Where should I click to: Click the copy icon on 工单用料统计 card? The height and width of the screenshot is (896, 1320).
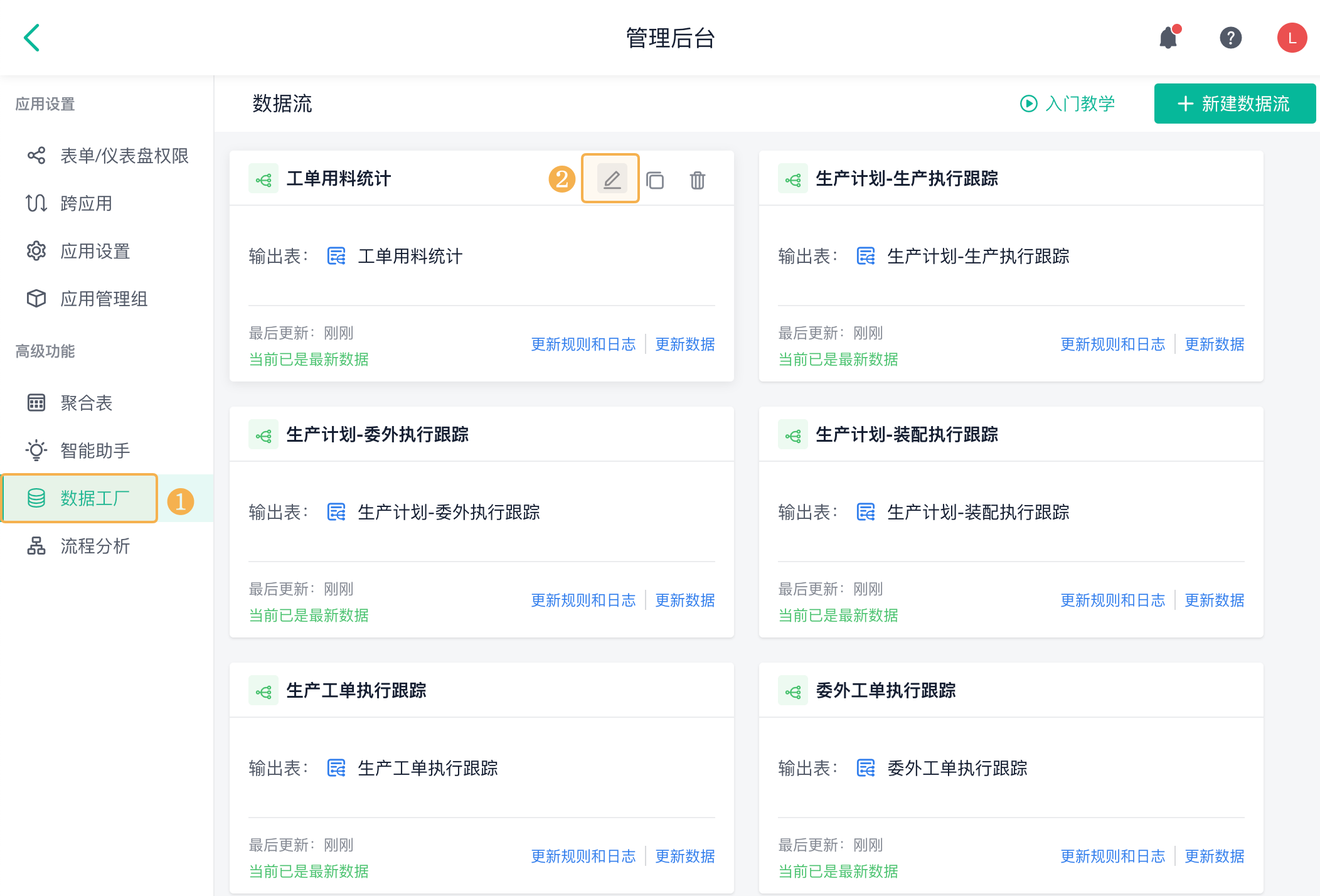[655, 181]
